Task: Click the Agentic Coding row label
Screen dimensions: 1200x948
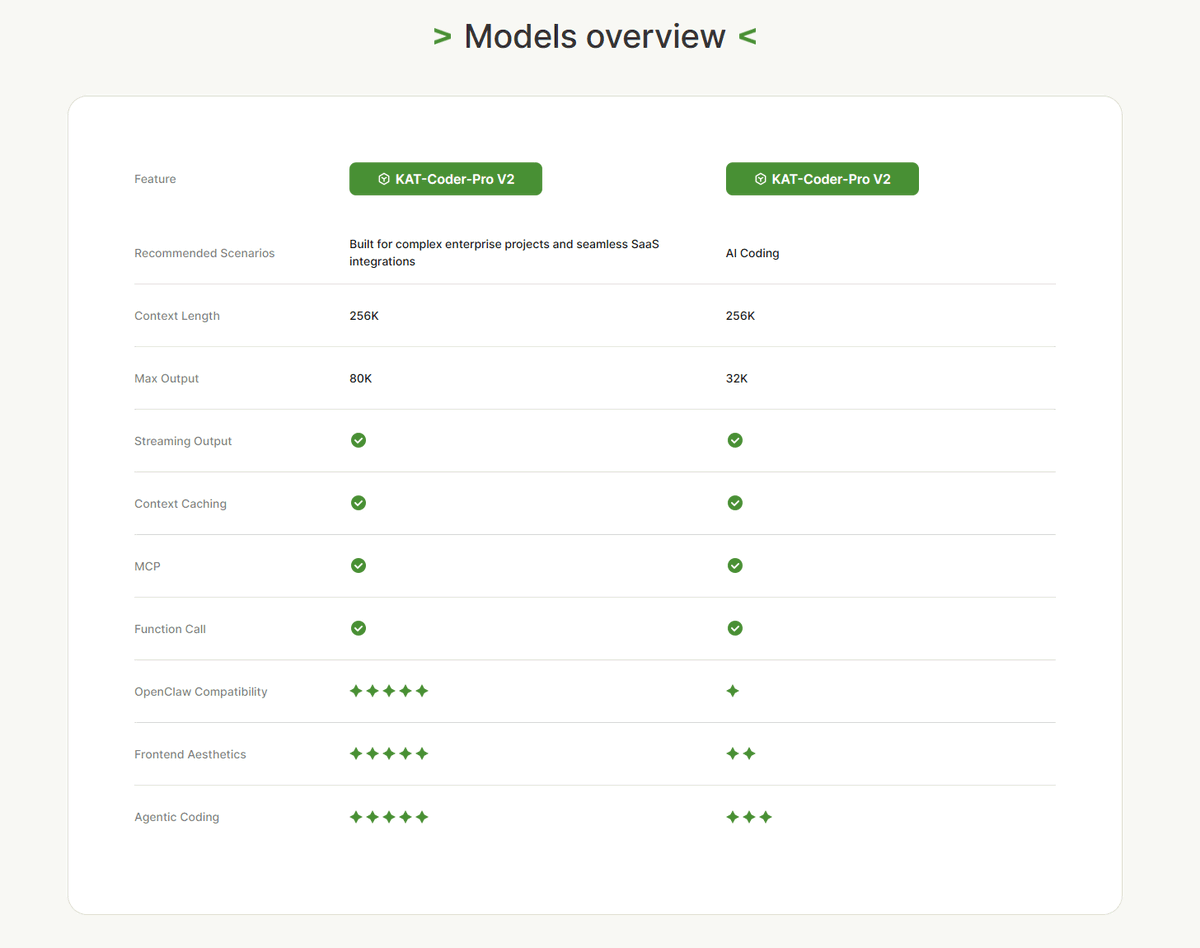Action: coord(177,817)
